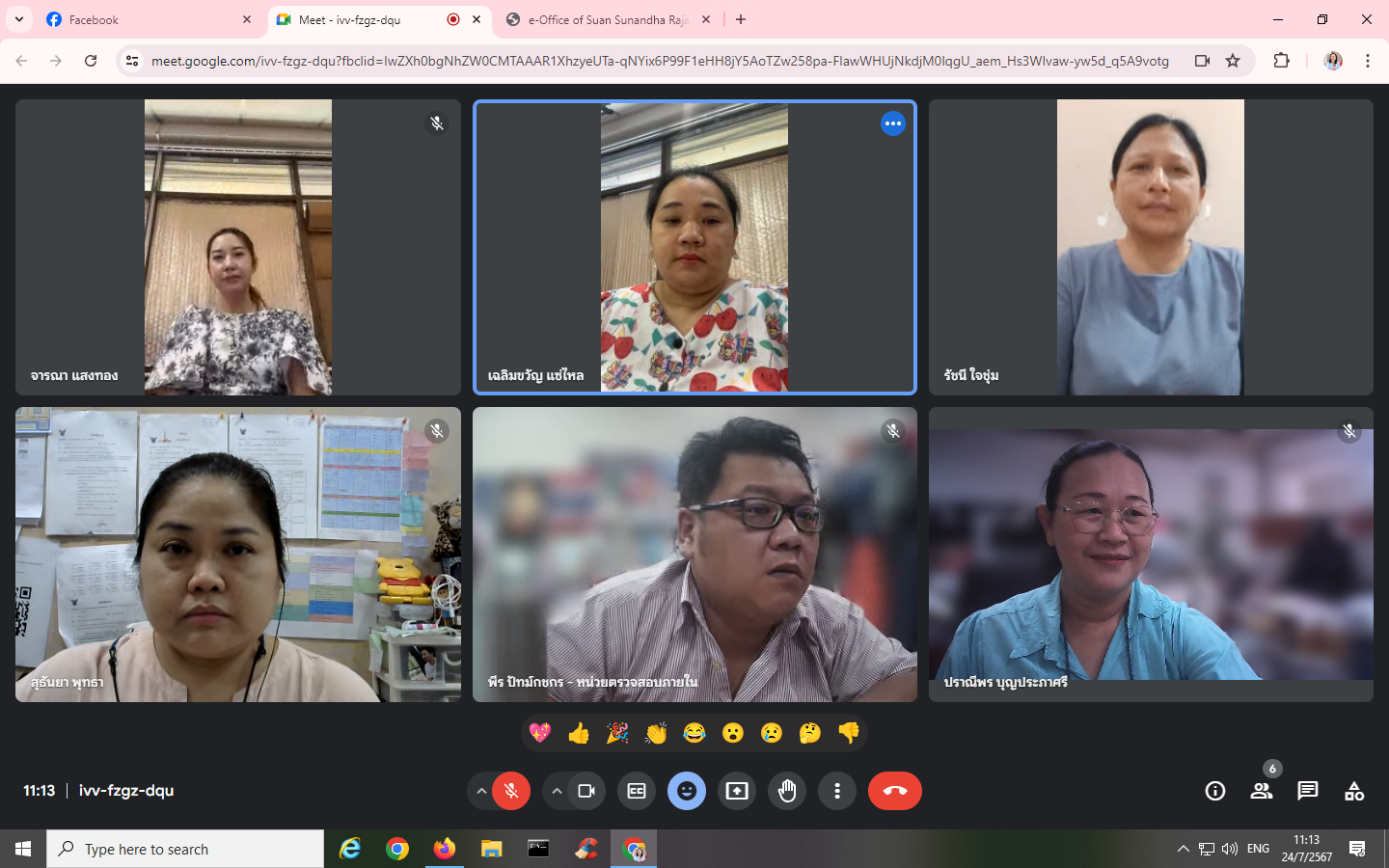Turn on closed captions

637,791
